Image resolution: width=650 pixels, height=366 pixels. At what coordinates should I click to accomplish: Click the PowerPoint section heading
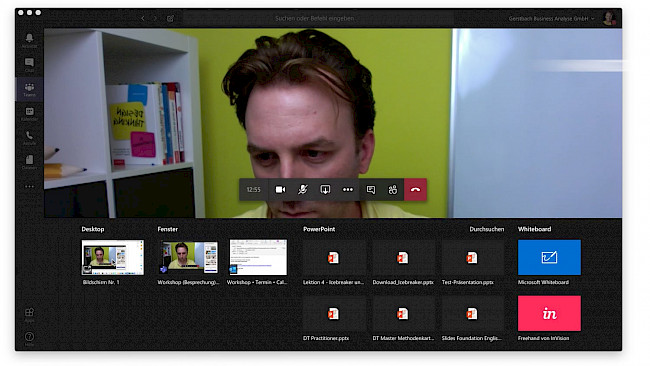click(319, 229)
